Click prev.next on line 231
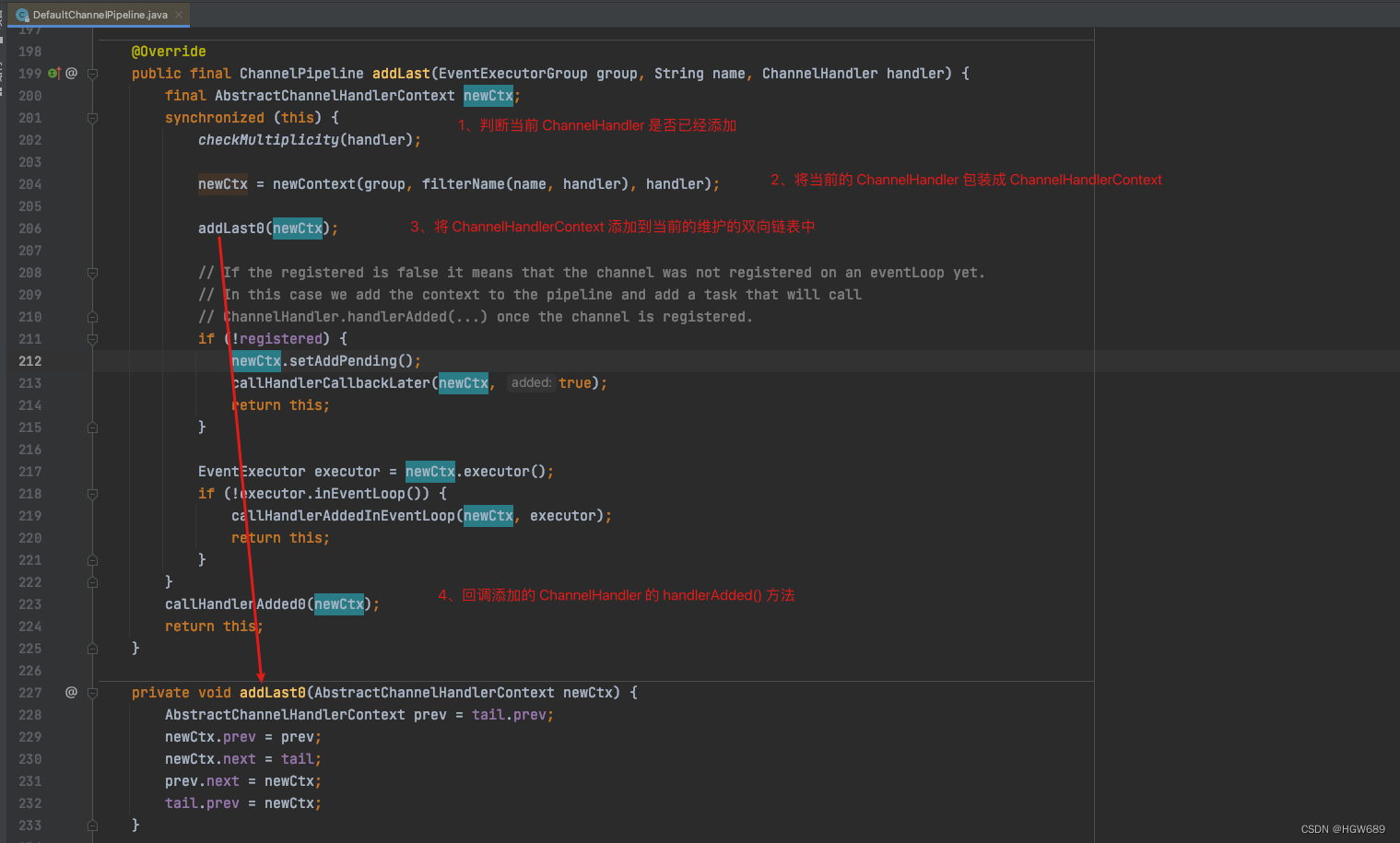Image resolution: width=1400 pixels, height=843 pixels. [202, 781]
